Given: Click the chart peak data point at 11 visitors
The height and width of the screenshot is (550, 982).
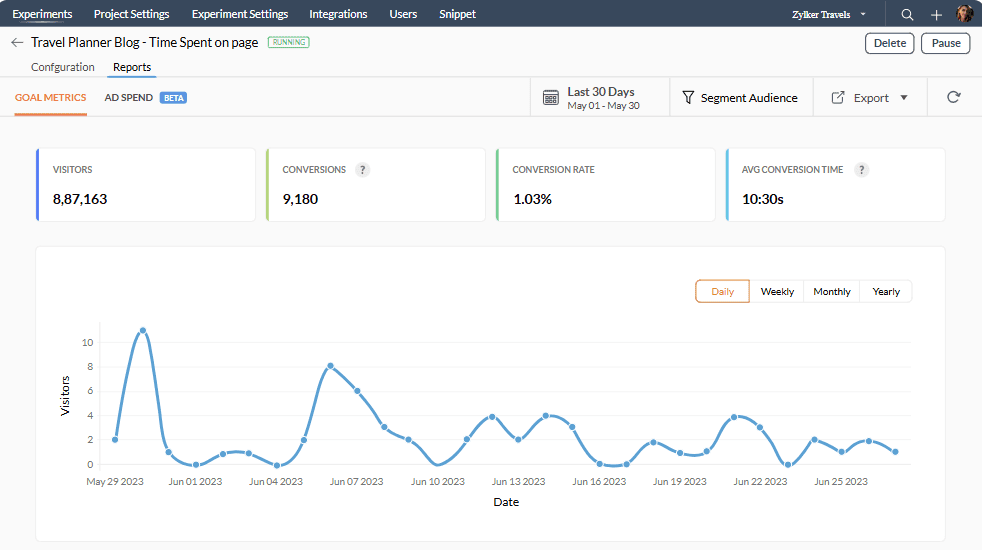Looking at the screenshot, I should click(x=143, y=330).
